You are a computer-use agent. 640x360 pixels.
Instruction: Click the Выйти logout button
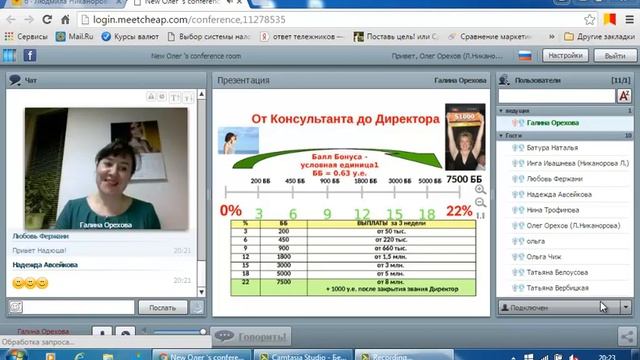click(x=615, y=56)
